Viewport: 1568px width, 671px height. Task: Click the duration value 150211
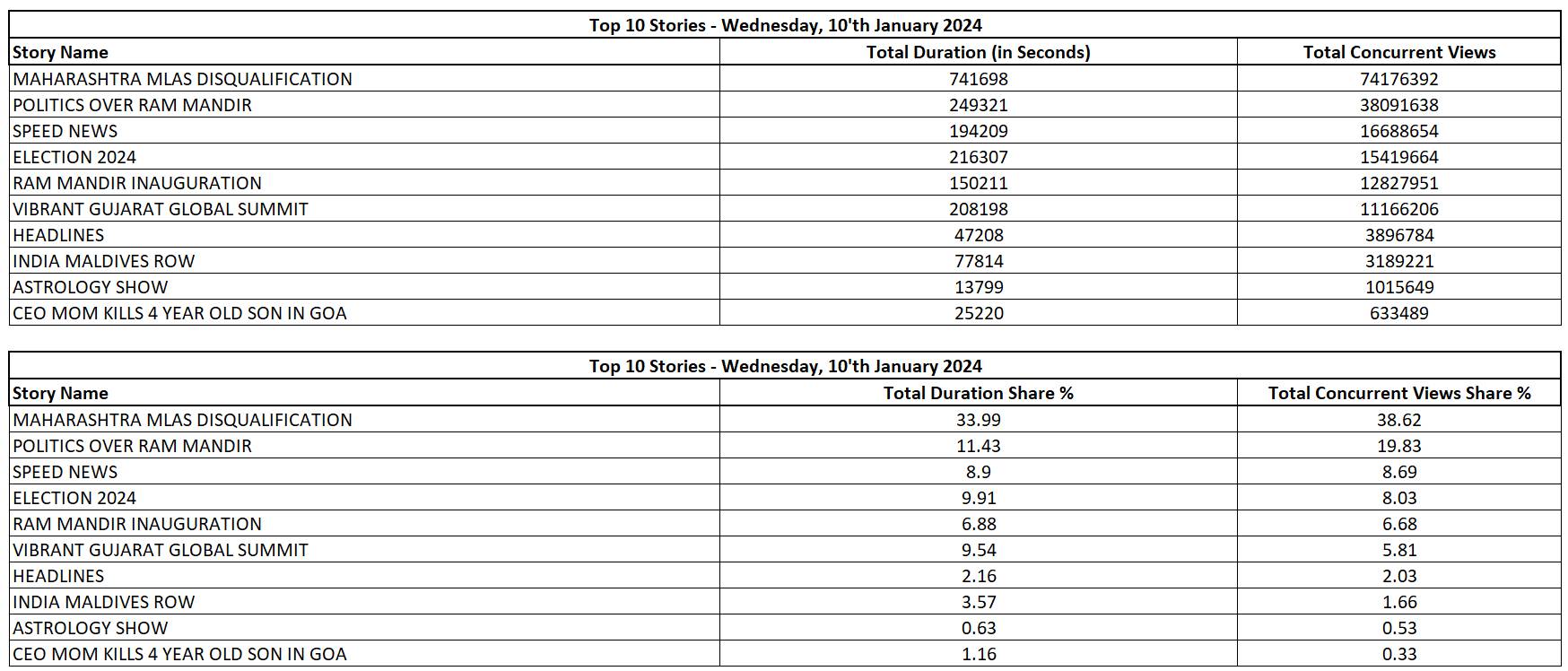tap(978, 183)
